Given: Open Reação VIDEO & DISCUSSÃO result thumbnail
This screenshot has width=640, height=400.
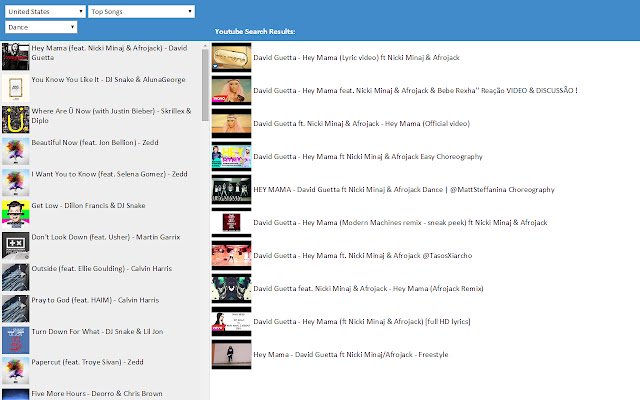Looking at the screenshot, I should 231,91.
